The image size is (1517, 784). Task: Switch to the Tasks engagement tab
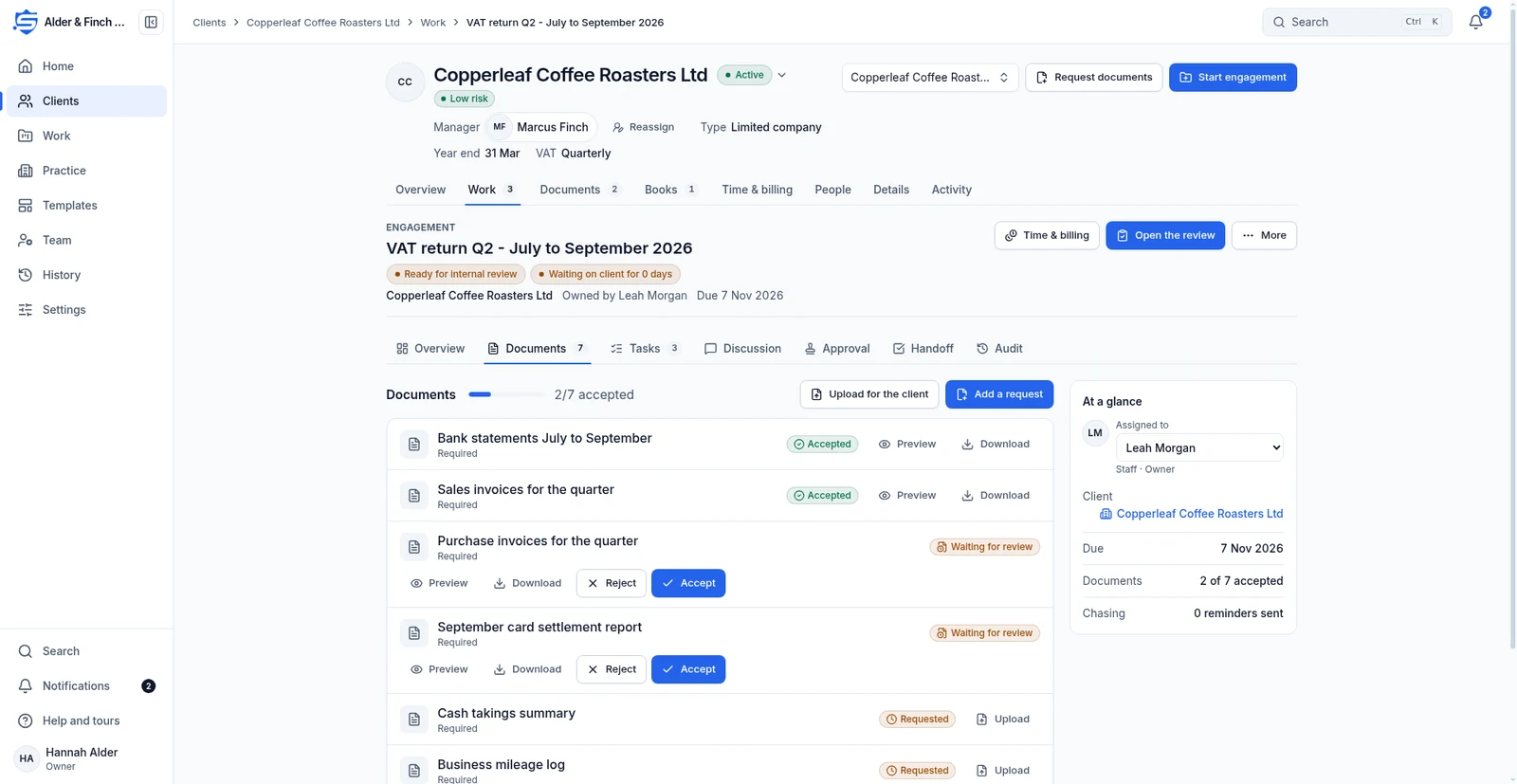(x=645, y=349)
